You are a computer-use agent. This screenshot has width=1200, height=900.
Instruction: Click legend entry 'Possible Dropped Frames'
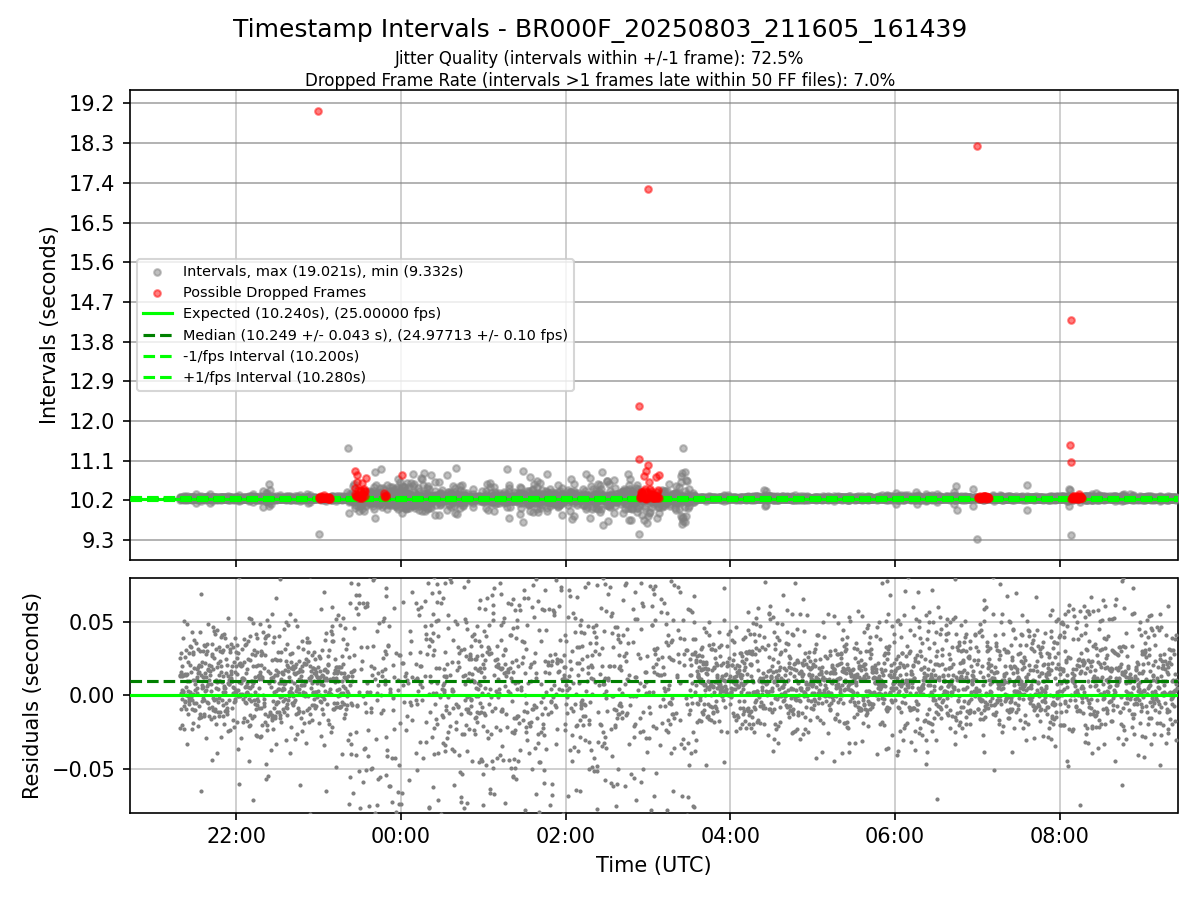[x=274, y=292]
